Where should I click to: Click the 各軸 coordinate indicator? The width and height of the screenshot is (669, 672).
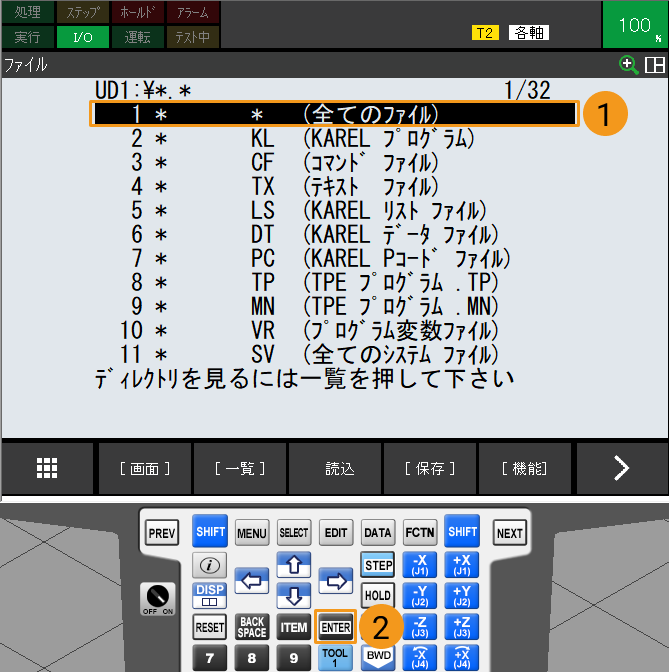[529, 33]
